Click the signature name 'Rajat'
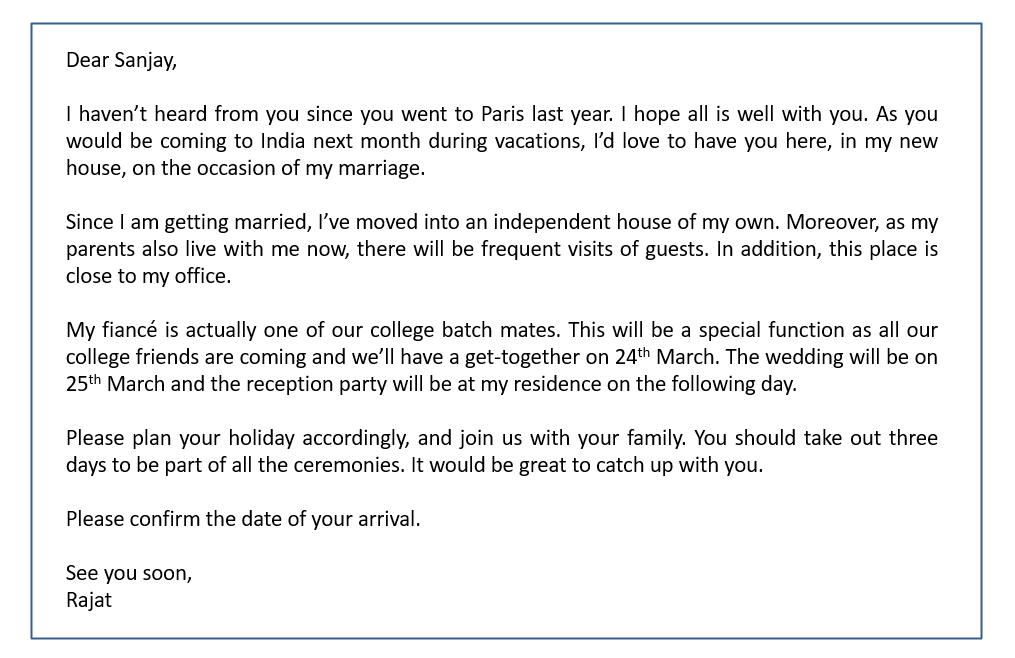1015x658 pixels. coord(89,600)
